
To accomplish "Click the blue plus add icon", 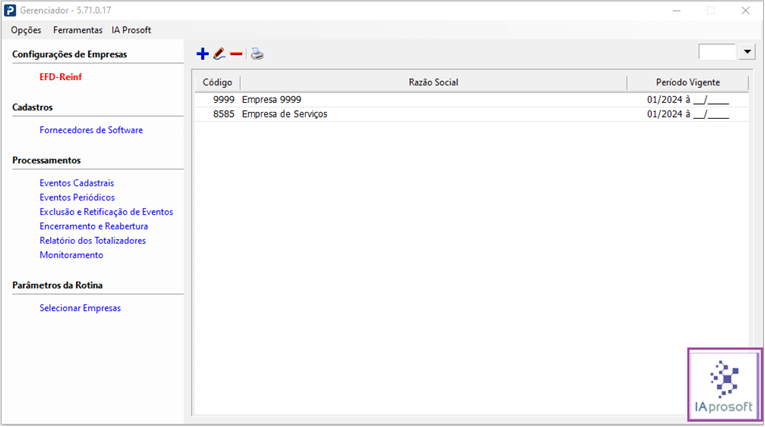I will [202, 54].
